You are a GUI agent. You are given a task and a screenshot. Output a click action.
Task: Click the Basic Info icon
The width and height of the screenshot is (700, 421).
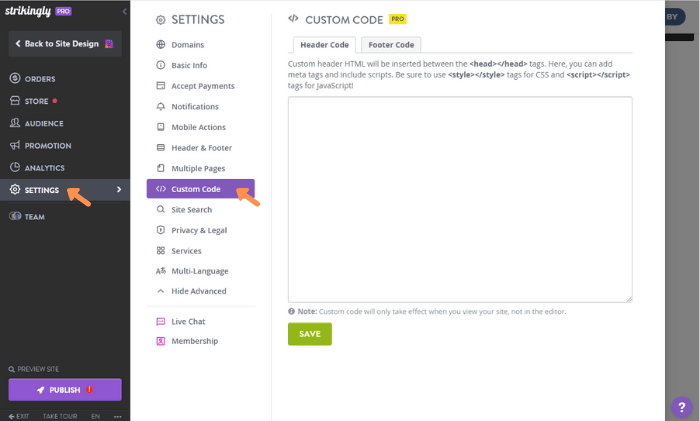[161, 65]
